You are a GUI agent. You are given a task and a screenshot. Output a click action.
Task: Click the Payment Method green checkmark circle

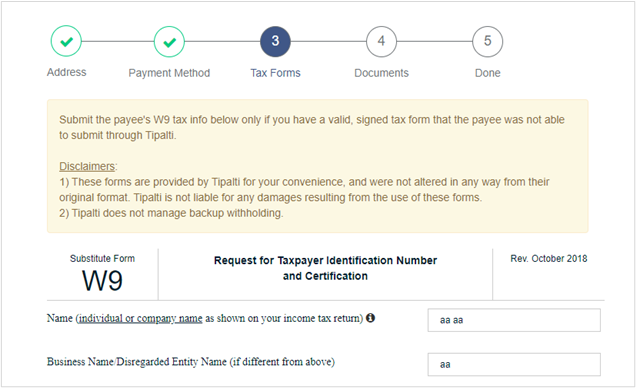(169, 41)
